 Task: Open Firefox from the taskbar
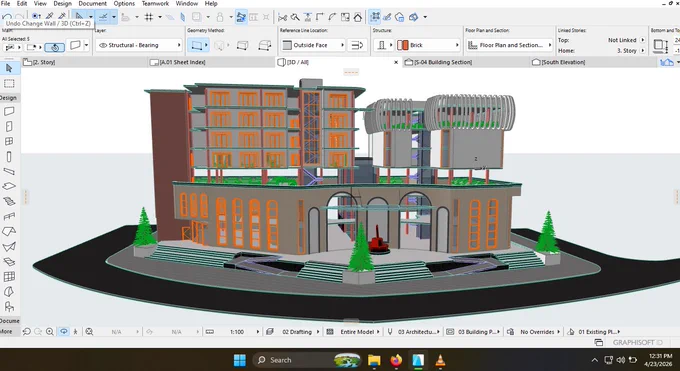[x=396, y=360]
